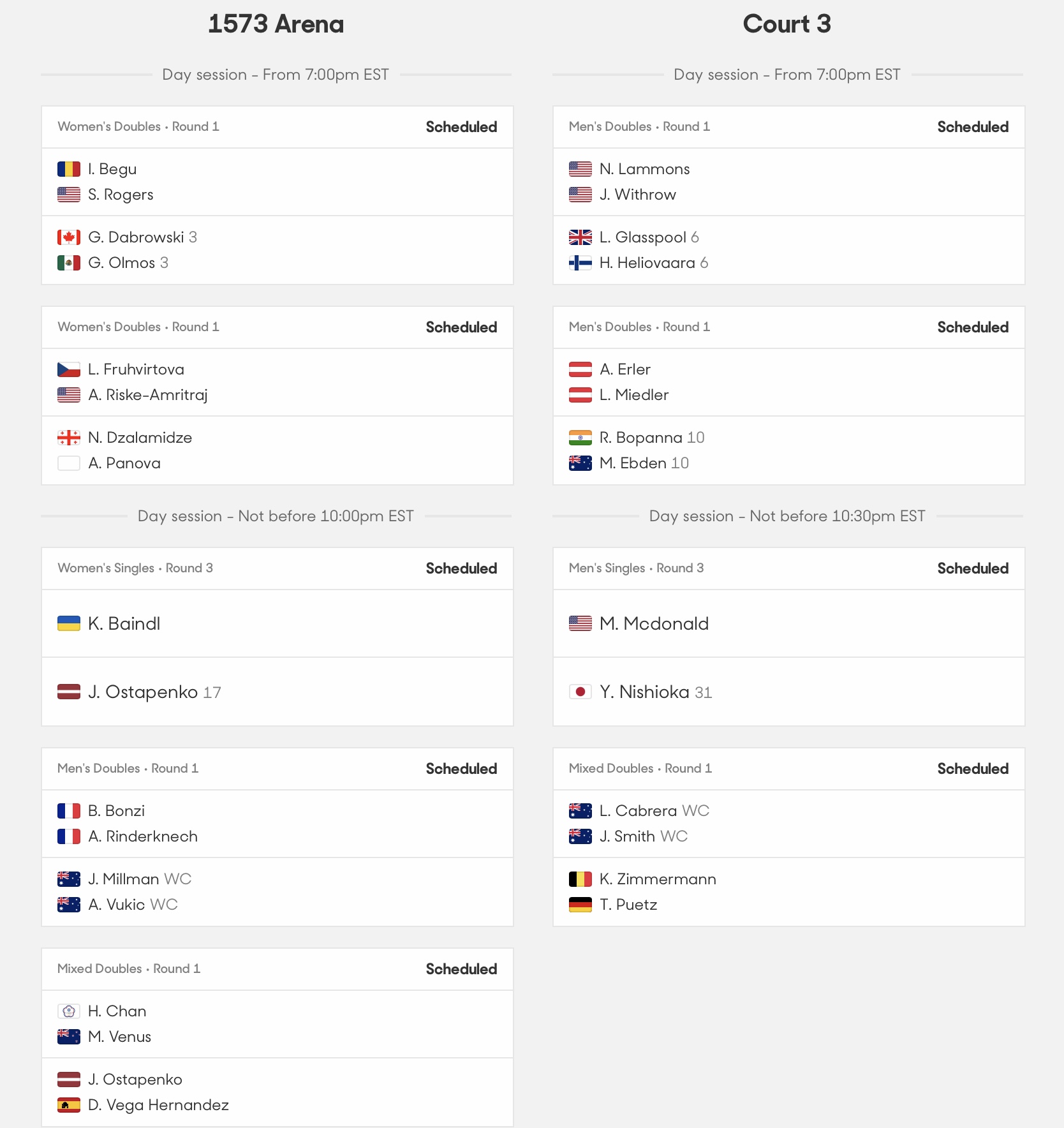Viewport: 1064px width, 1128px height.
Task: Select player A. Riske-Amritraj
Action: click(x=148, y=395)
